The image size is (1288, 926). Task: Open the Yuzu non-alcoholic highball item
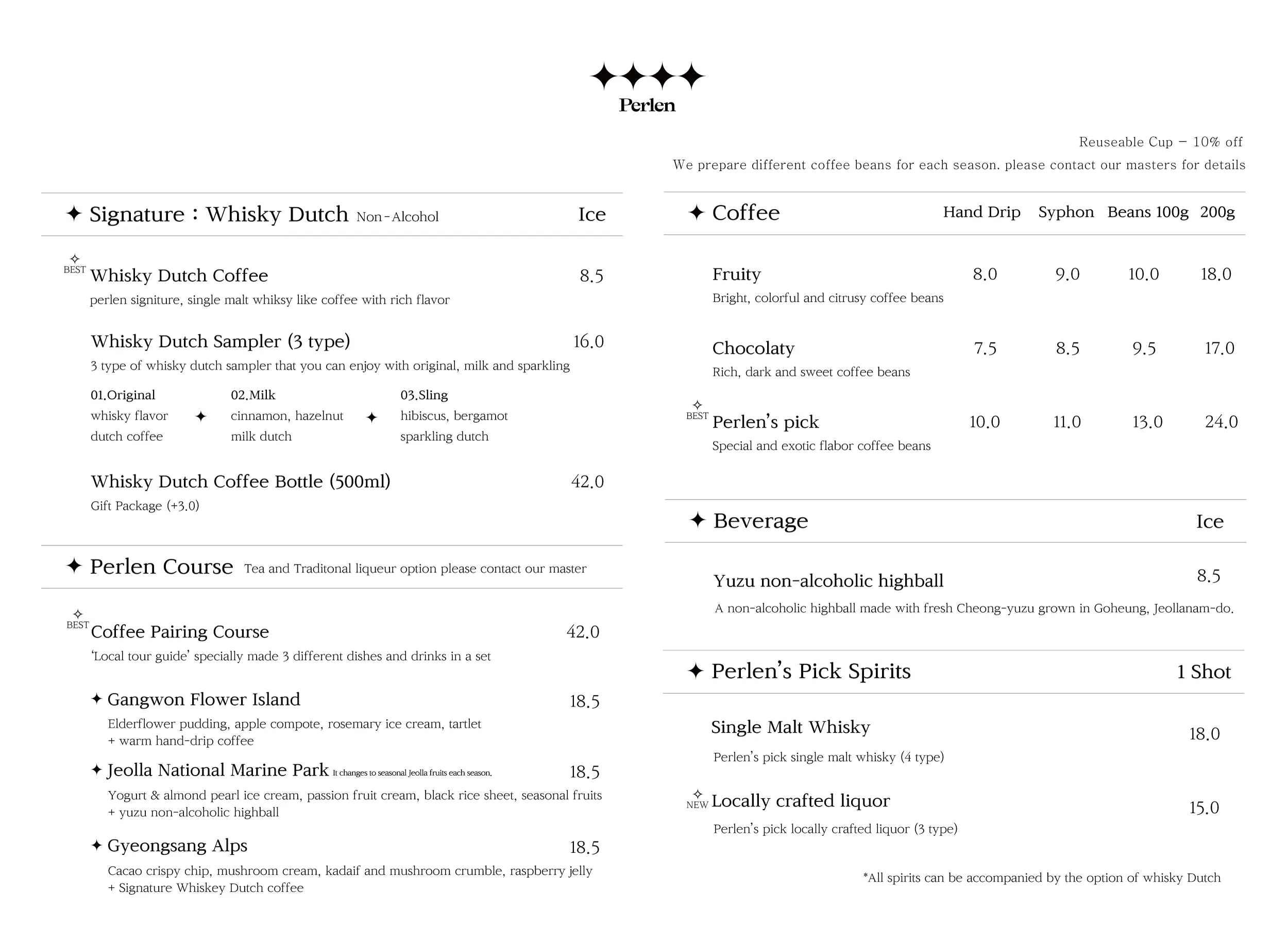point(828,581)
